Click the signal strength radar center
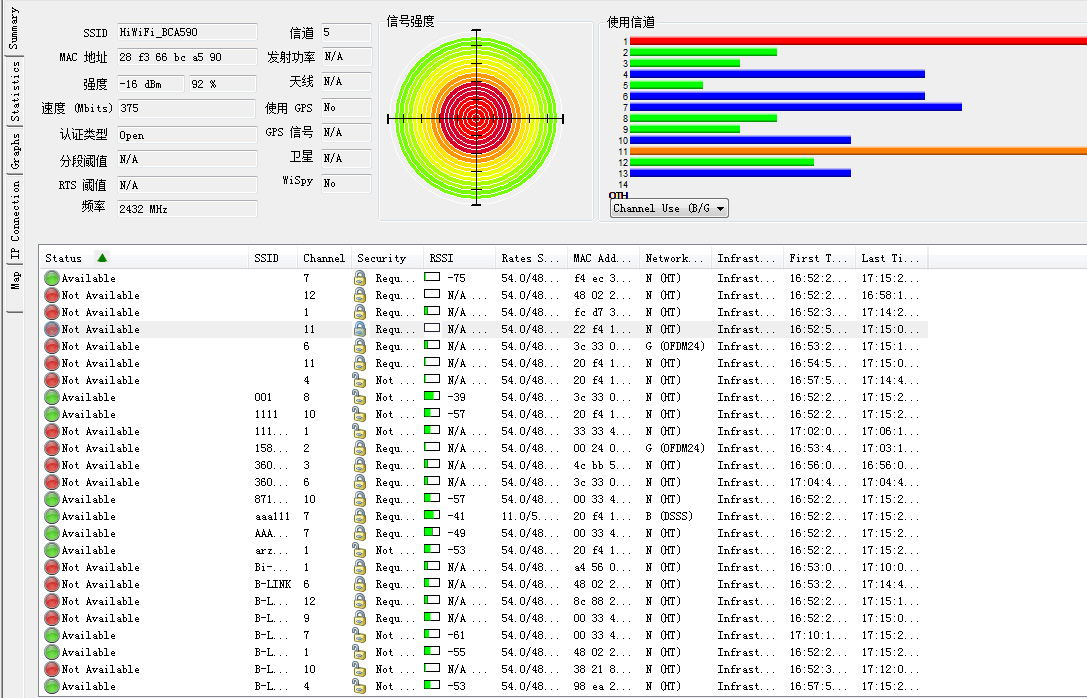Screen dimensions: 1087x698 [x=476, y=119]
